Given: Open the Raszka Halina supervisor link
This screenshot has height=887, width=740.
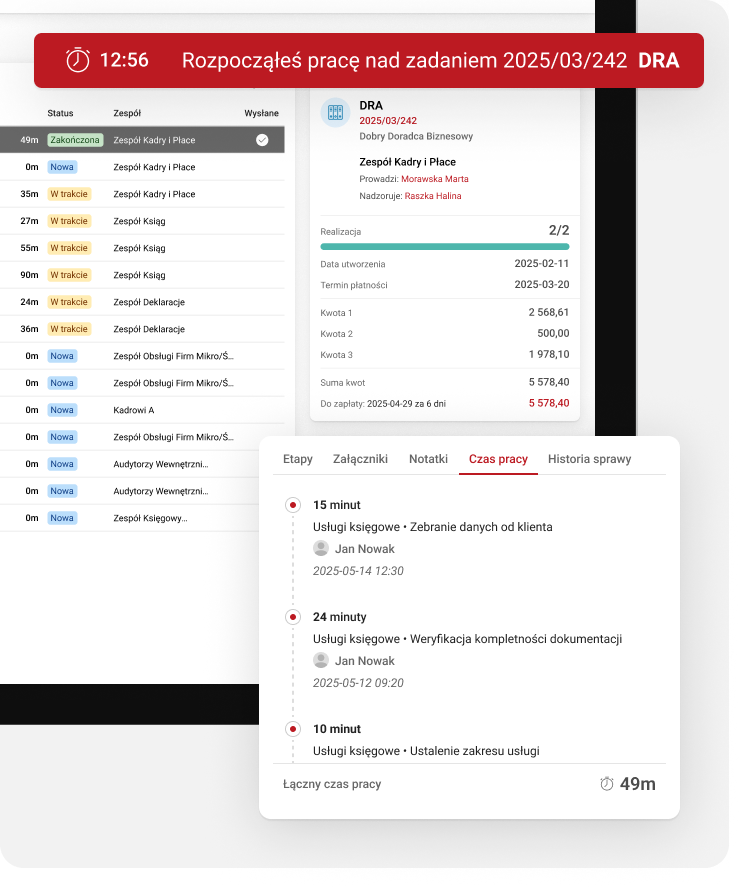Looking at the screenshot, I should pos(433,196).
